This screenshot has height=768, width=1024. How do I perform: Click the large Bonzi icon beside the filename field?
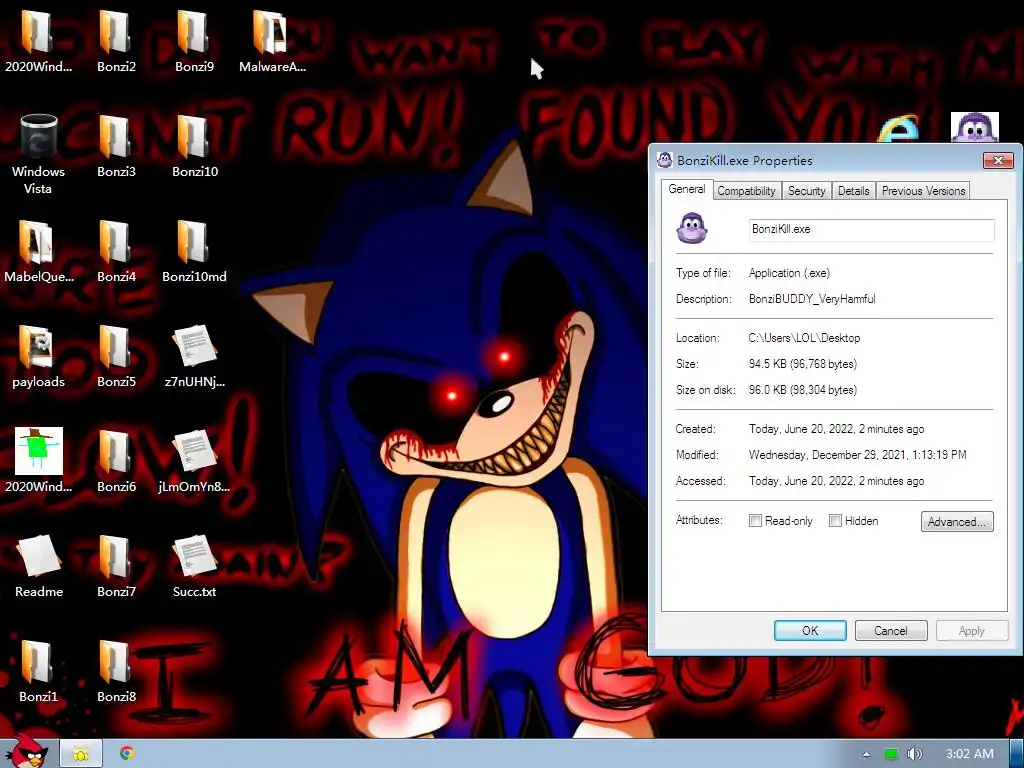click(x=692, y=229)
